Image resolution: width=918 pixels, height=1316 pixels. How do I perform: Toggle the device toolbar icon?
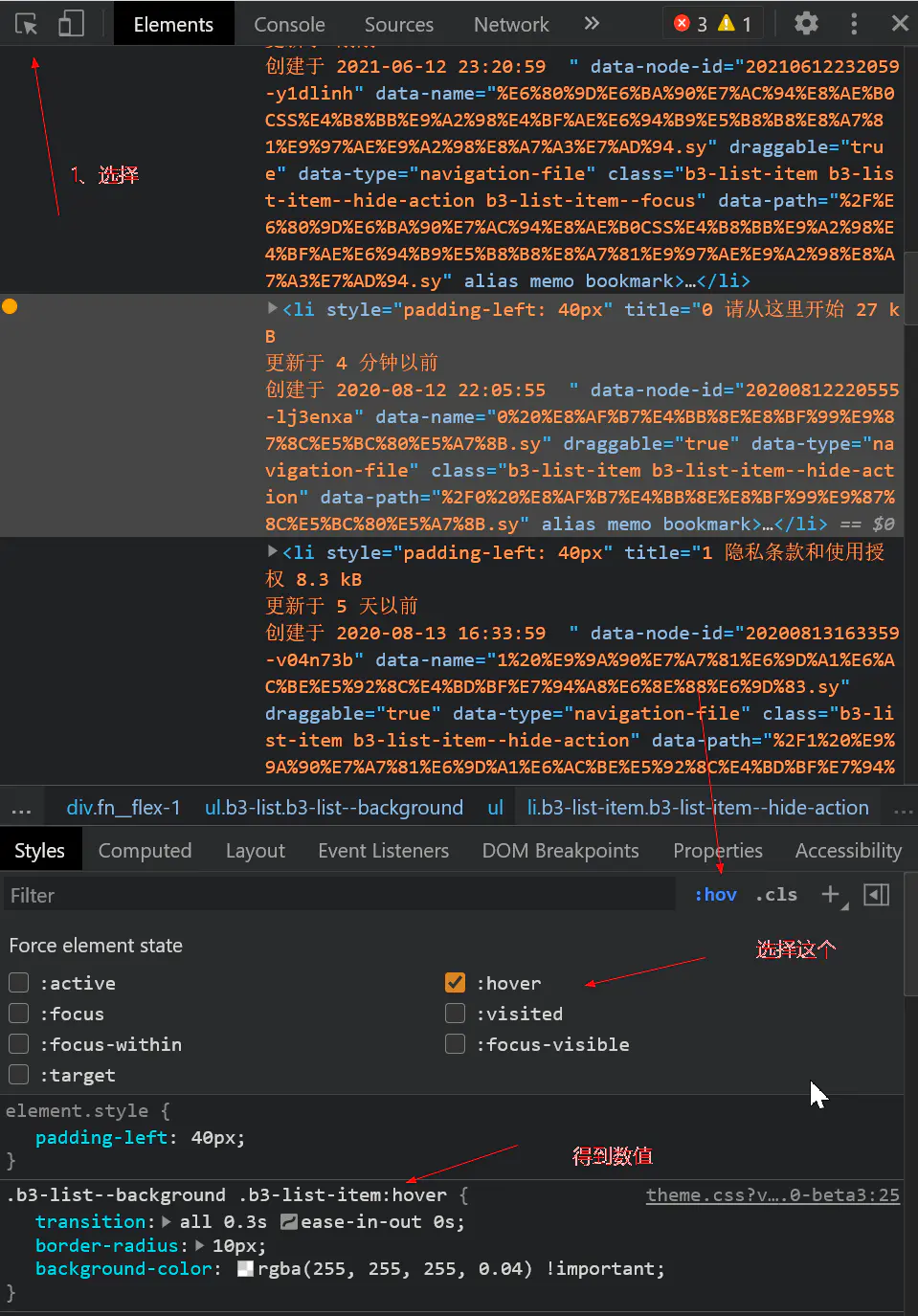72,24
